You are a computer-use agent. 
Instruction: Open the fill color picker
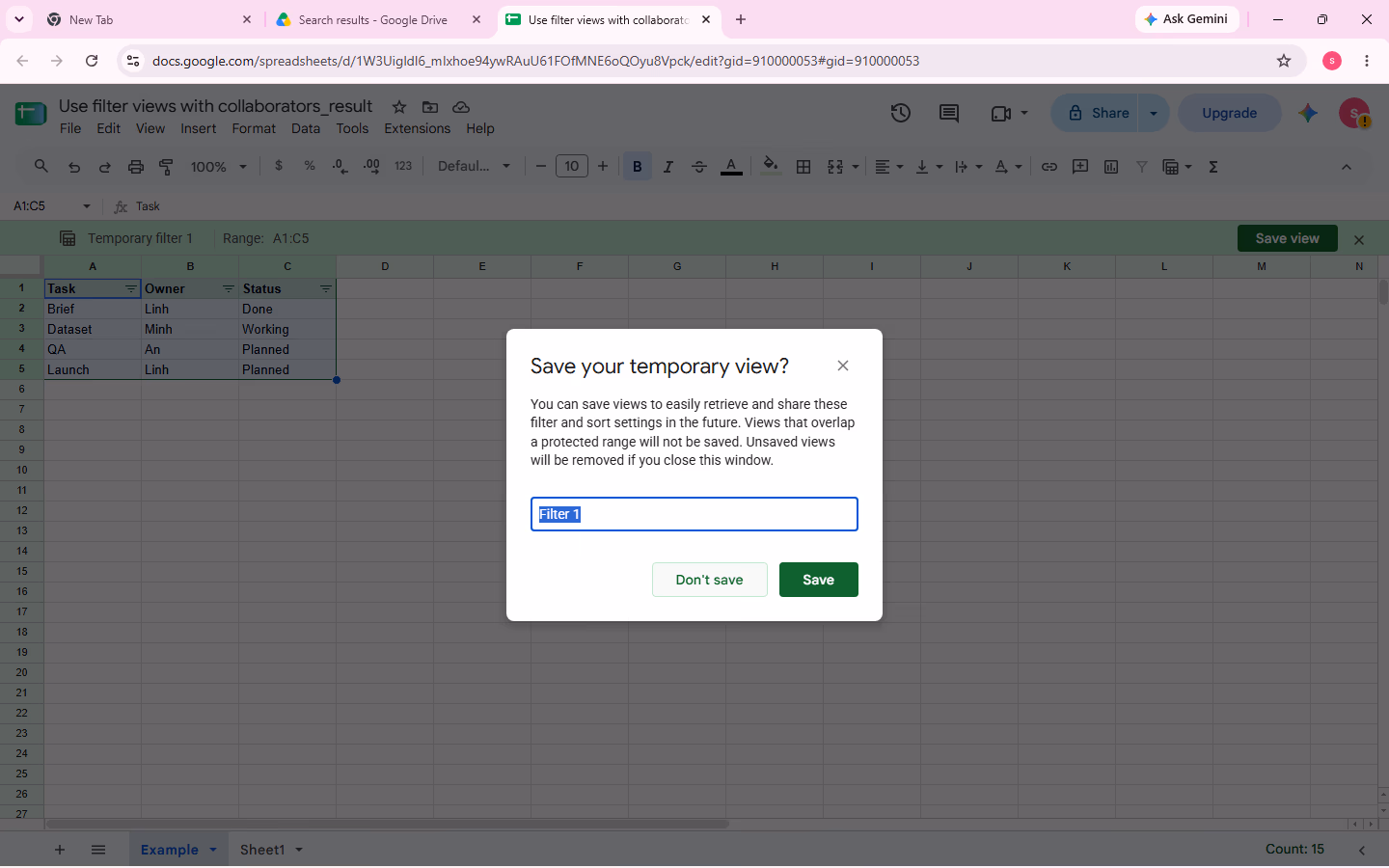[770, 166]
